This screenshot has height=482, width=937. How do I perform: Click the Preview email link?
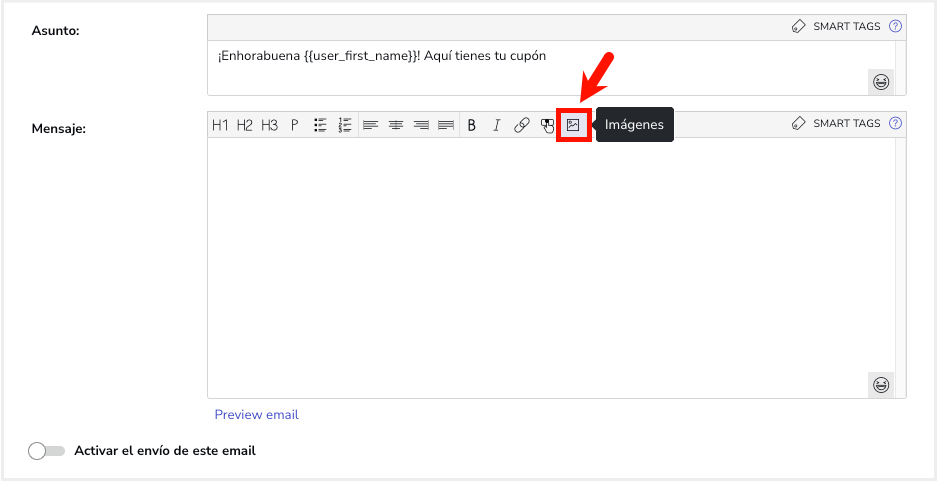click(256, 415)
